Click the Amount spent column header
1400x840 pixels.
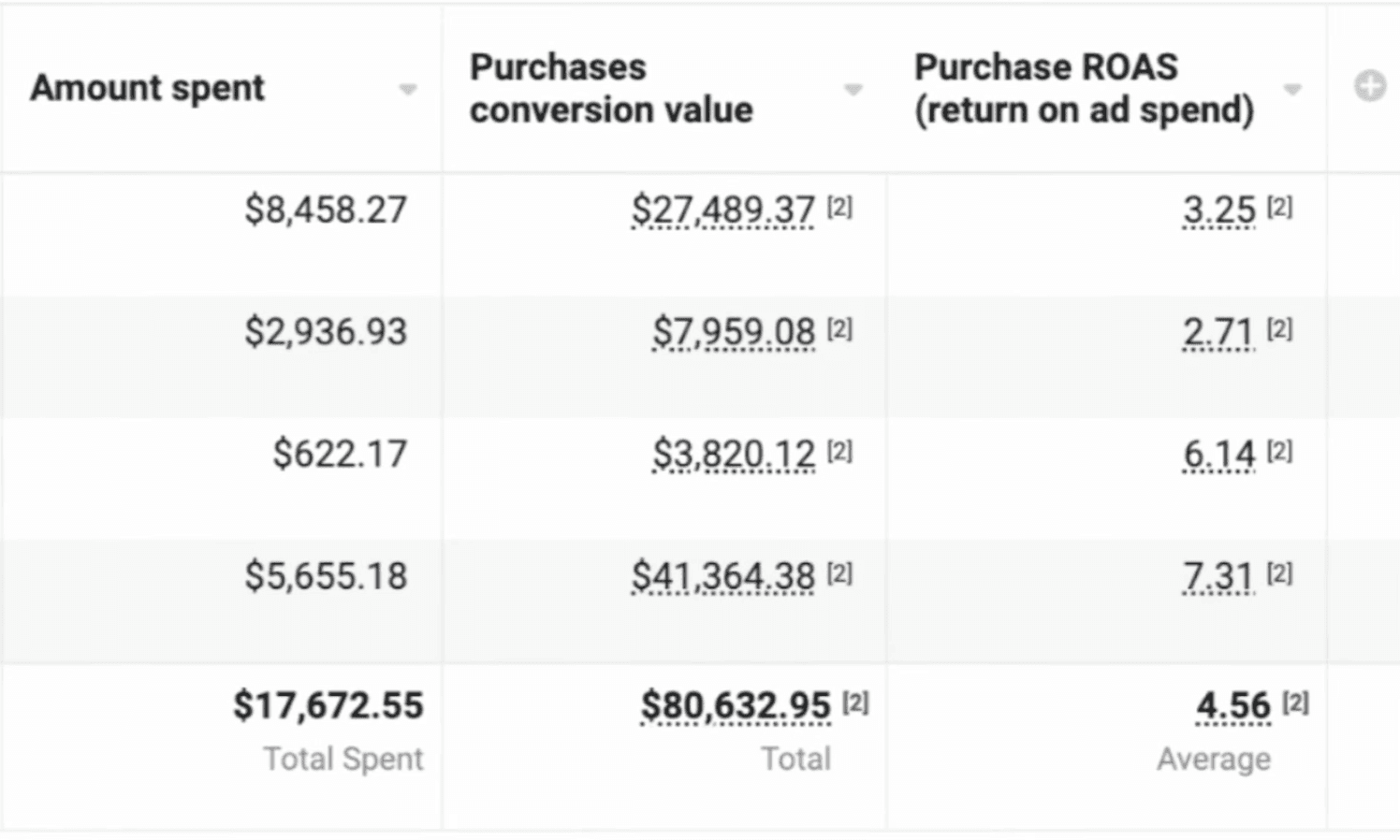click(x=148, y=88)
